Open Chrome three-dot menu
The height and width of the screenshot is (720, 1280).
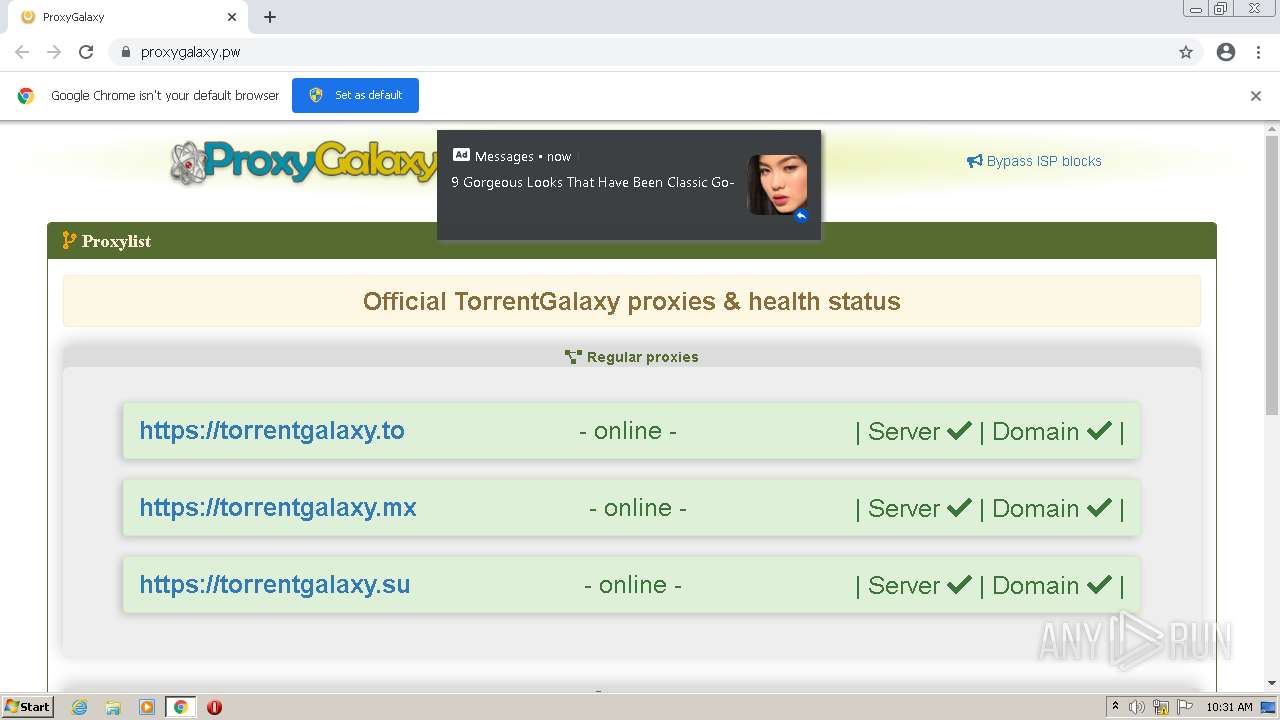tap(1258, 52)
